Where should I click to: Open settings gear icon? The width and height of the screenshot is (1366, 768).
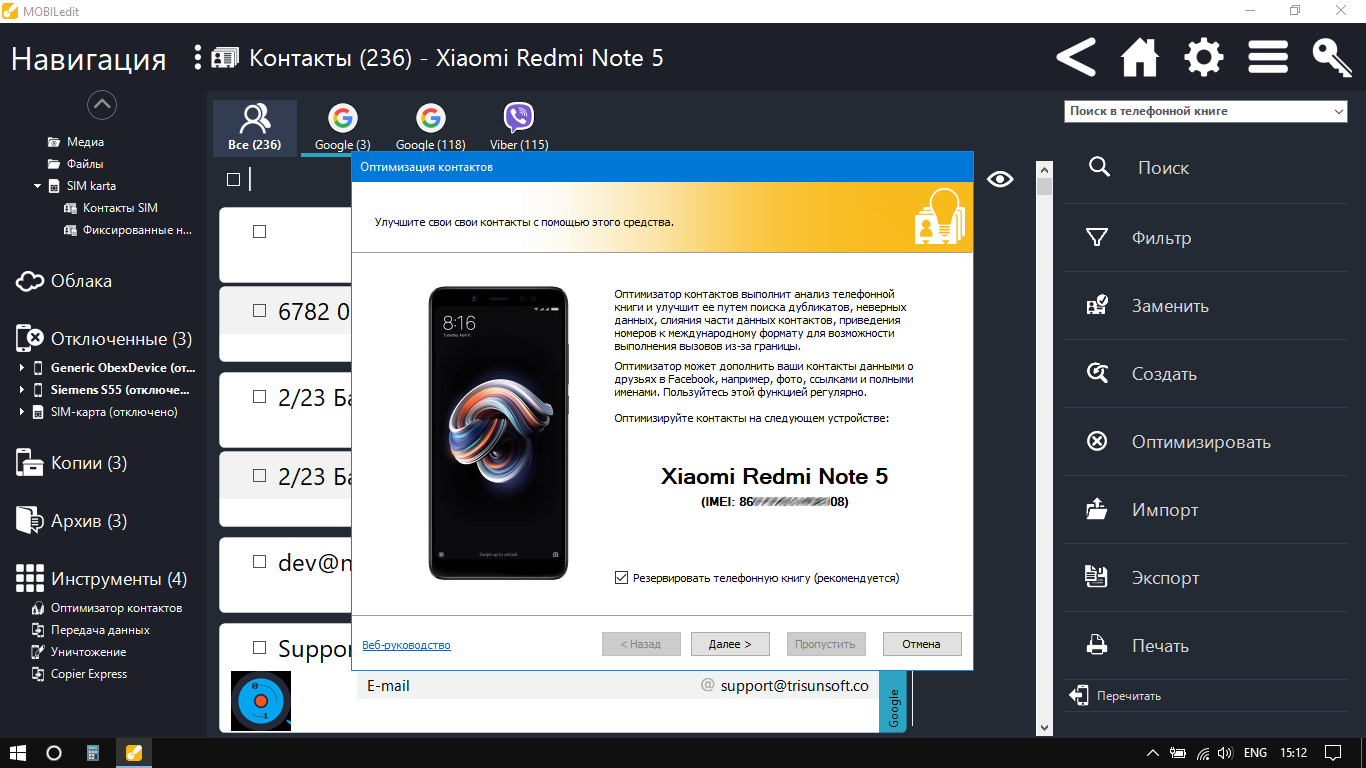coord(1204,58)
